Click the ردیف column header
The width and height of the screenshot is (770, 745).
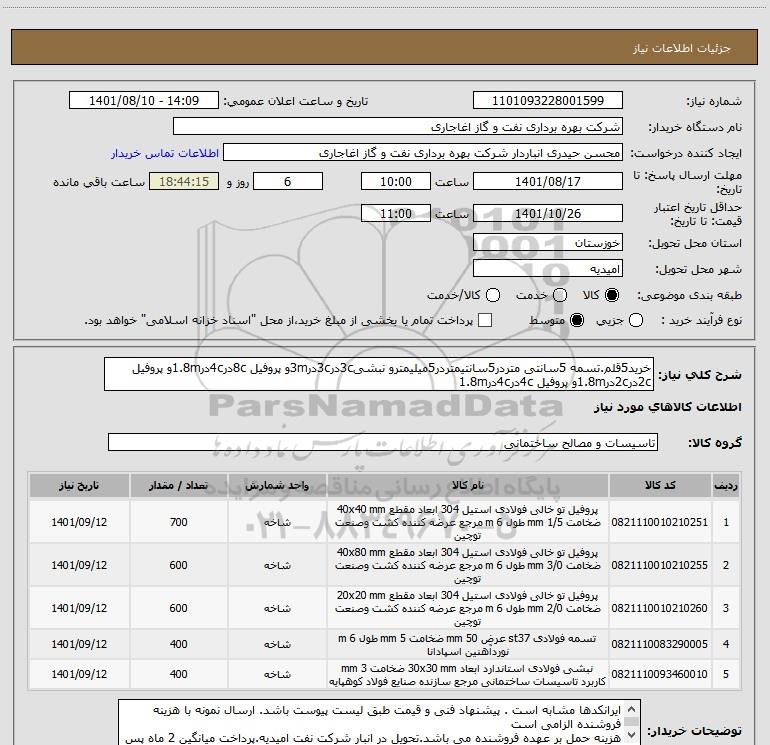pyautogui.click(x=726, y=486)
